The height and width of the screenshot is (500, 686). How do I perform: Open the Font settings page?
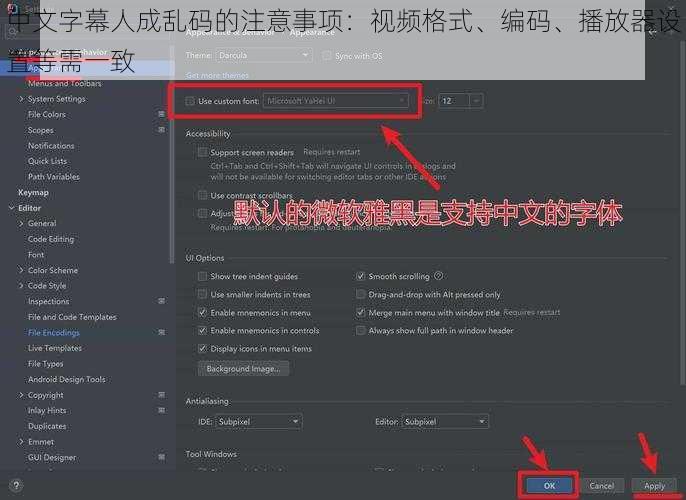36,255
